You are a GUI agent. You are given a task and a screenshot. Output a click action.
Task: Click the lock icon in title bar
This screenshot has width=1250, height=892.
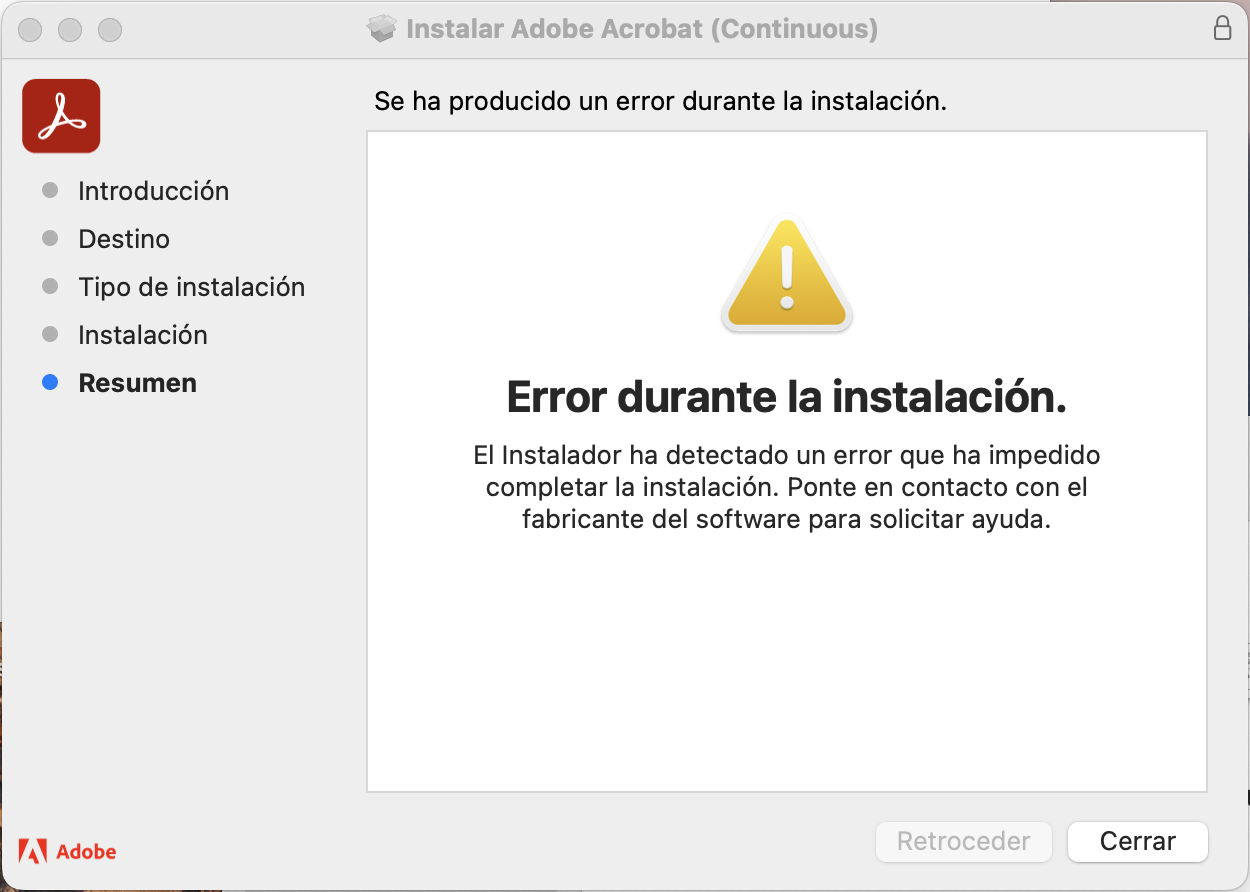1222,28
